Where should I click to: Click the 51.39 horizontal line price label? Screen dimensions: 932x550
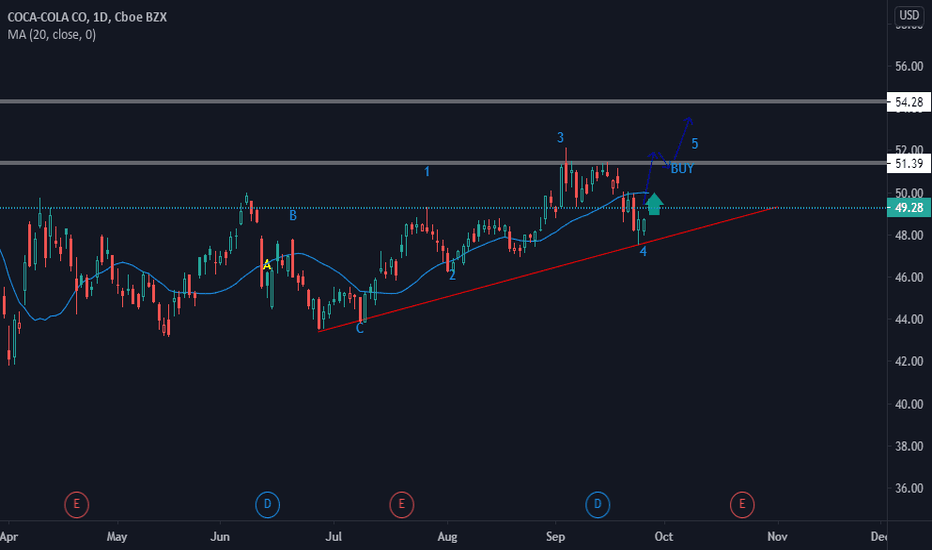909,164
